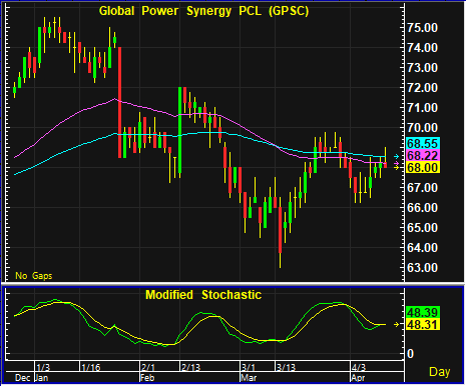Click the 3/13 date marker
The width and height of the screenshot is (466, 386).
(286, 368)
